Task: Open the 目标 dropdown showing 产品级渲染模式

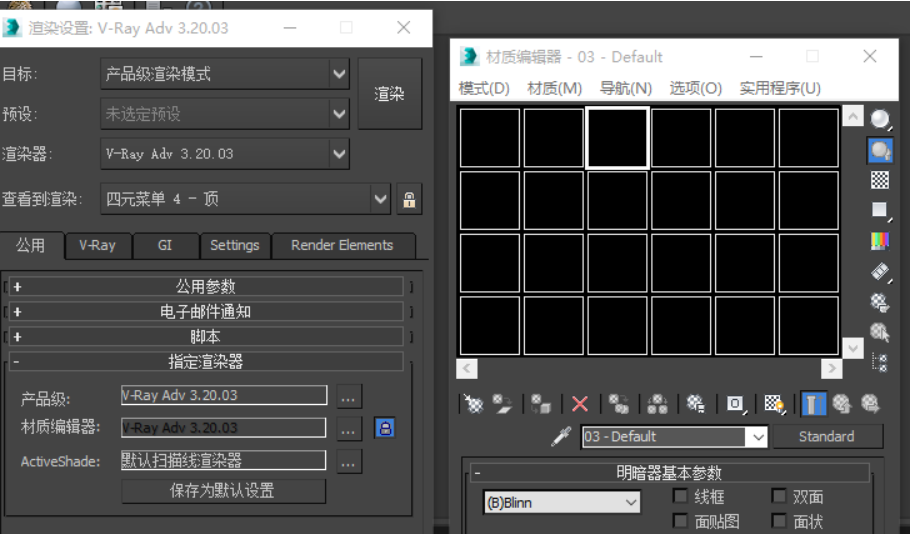Action: (x=225, y=74)
